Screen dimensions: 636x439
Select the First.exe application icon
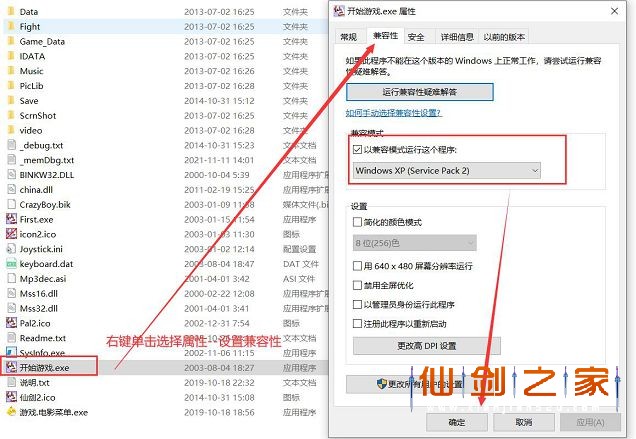[10, 219]
